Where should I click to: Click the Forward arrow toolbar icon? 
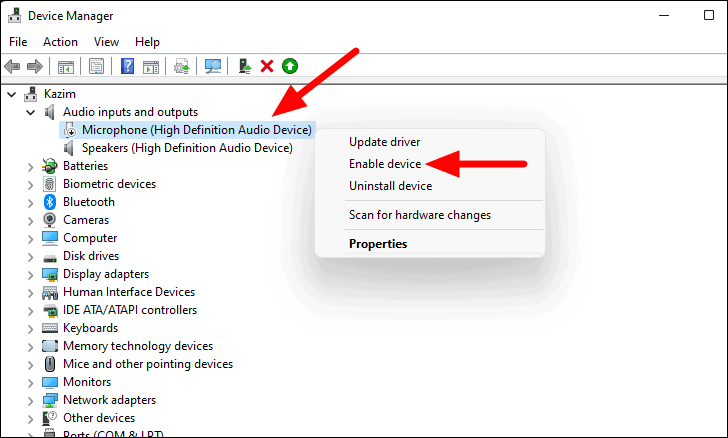click(35, 66)
